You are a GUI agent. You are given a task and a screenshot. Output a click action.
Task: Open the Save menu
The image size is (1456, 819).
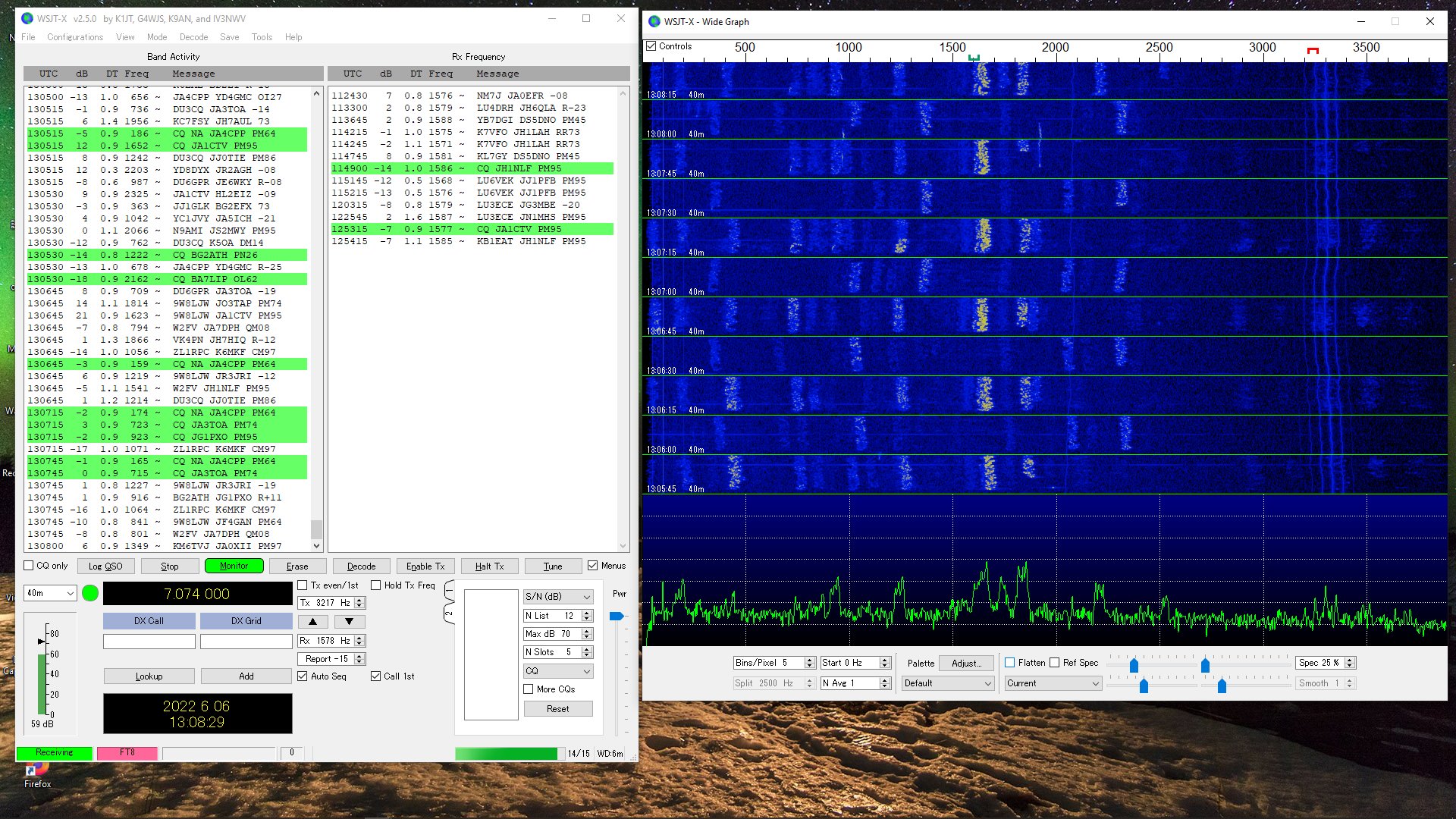pos(230,37)
